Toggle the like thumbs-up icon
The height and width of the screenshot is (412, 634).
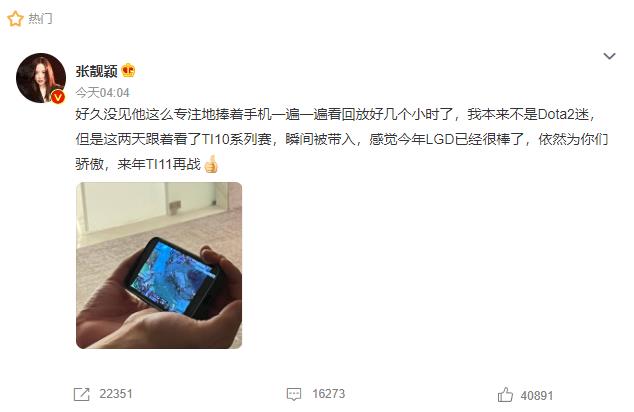(x=505, y=395)
